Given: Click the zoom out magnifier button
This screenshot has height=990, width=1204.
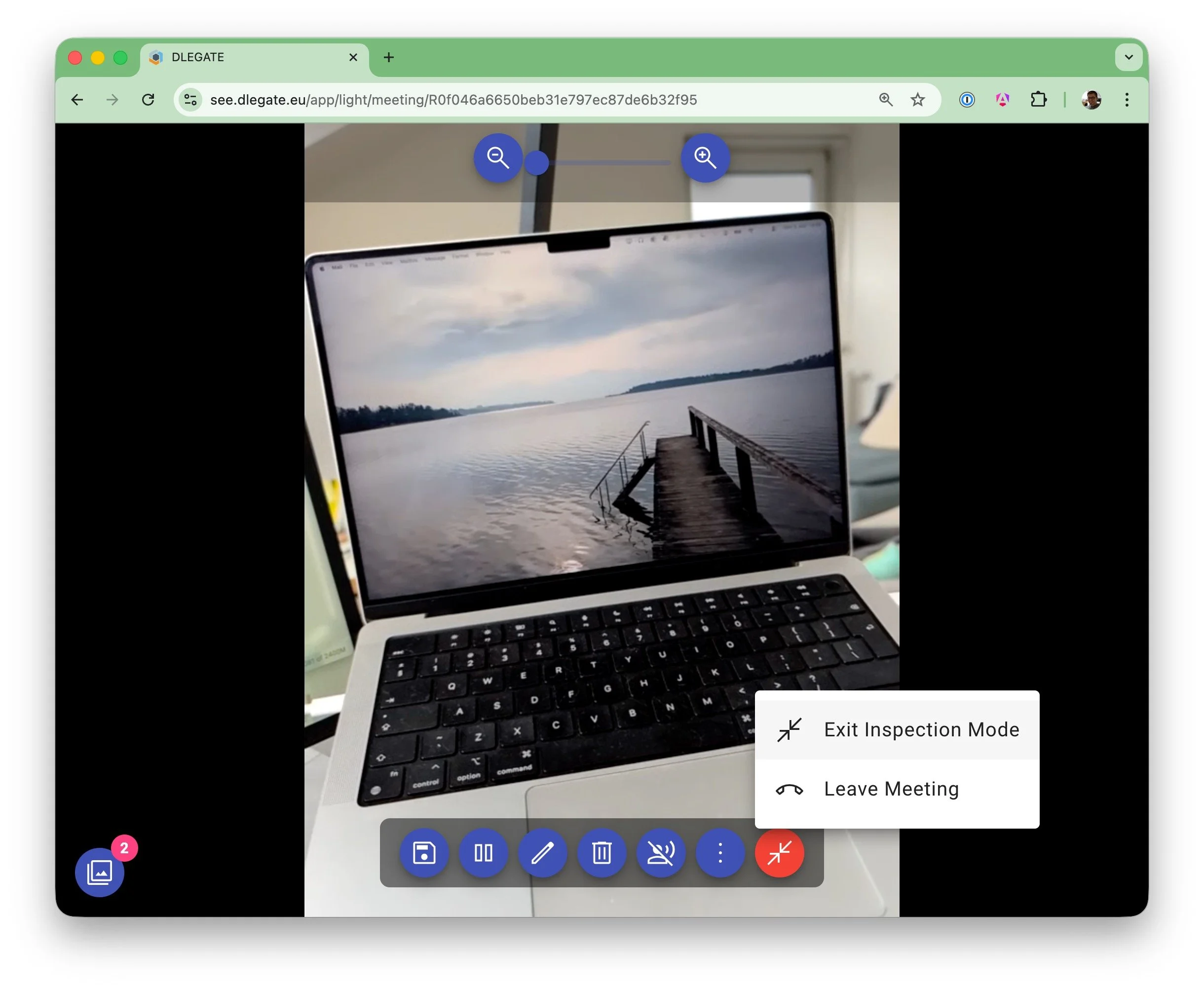Looking at the screenshot, I should tap(498, 158).
